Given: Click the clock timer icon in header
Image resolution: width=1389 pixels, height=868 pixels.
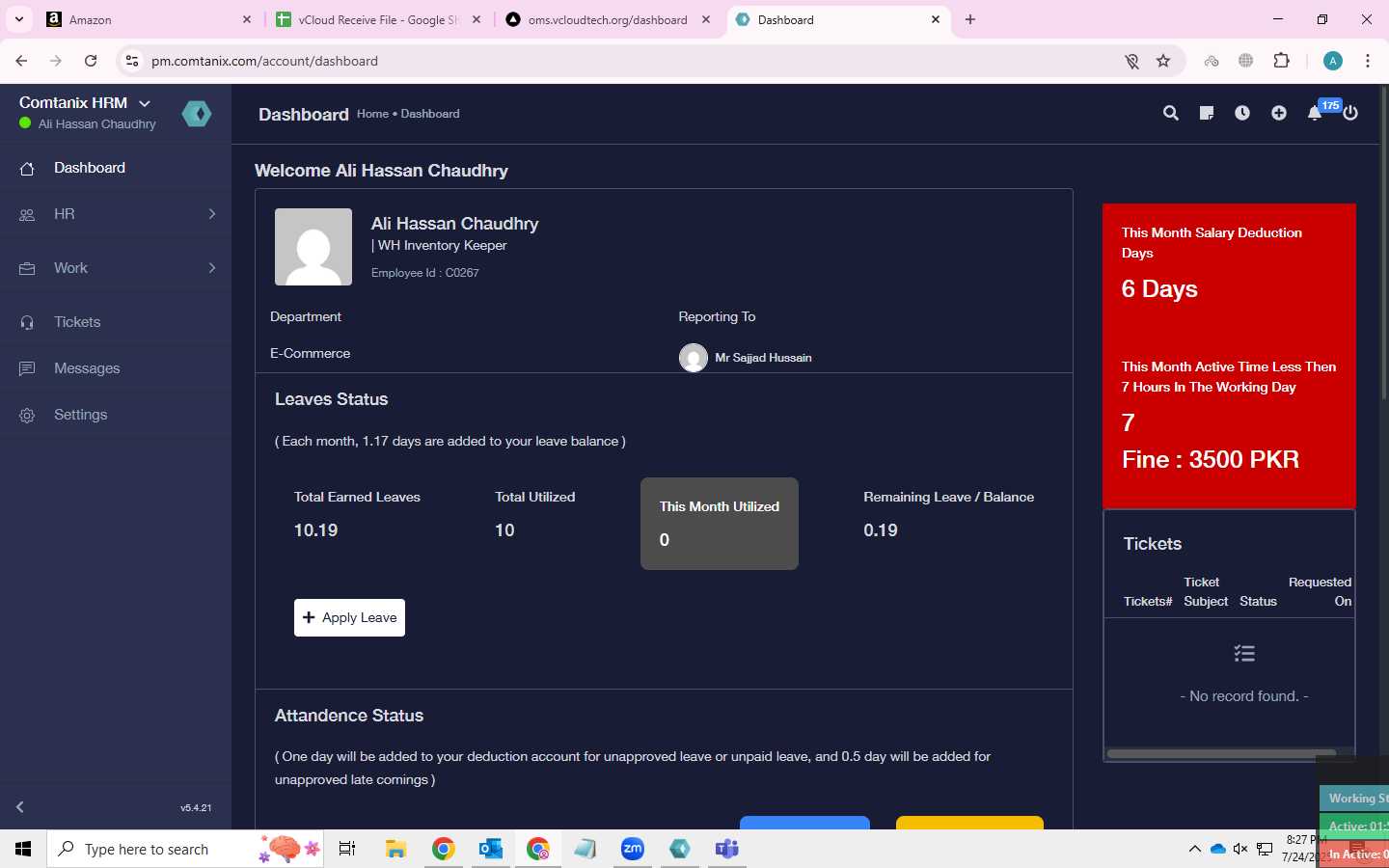Looking at the screenshot, I should click(1242, 114).
